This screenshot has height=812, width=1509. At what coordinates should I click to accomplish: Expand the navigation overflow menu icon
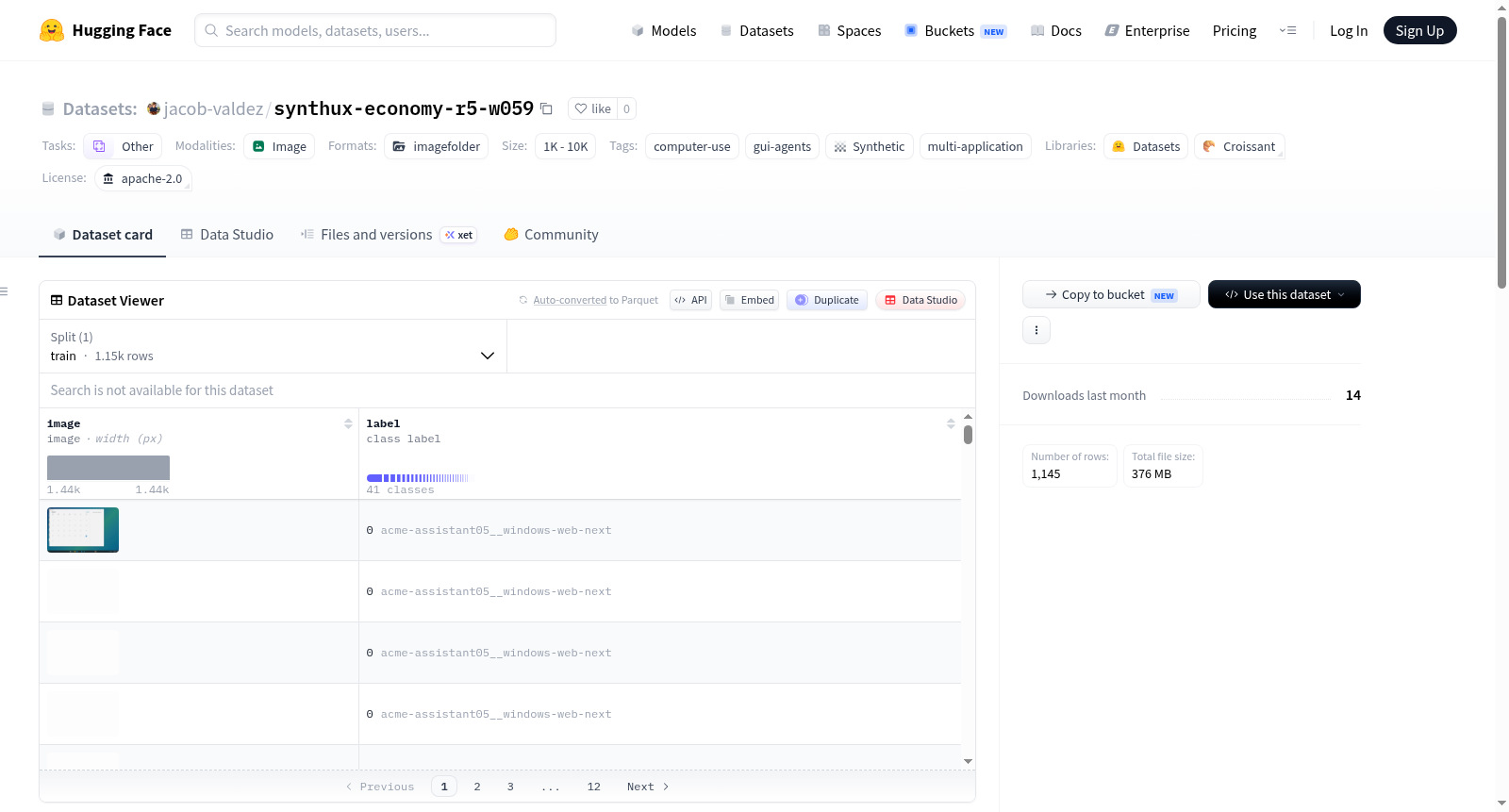(x=1287, y=30)
